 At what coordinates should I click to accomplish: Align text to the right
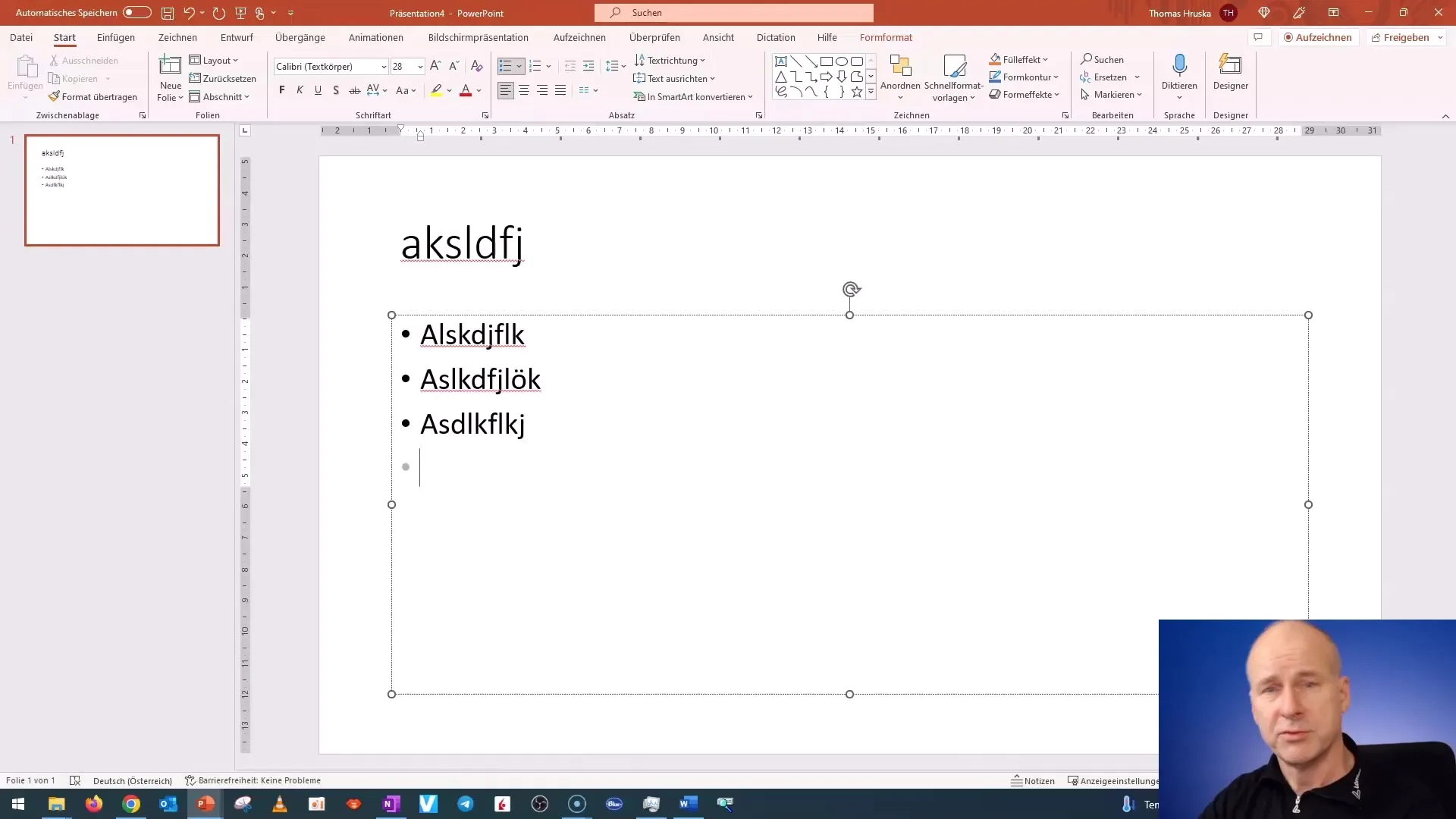[542, 90]
